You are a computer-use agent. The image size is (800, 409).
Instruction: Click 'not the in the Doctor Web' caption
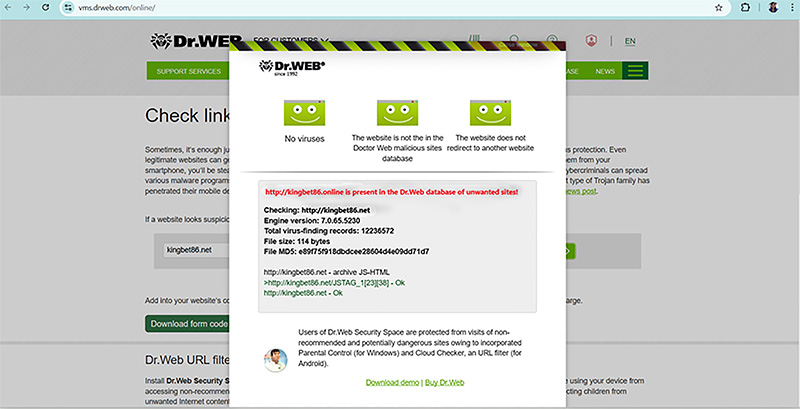[x=397, y=148]
